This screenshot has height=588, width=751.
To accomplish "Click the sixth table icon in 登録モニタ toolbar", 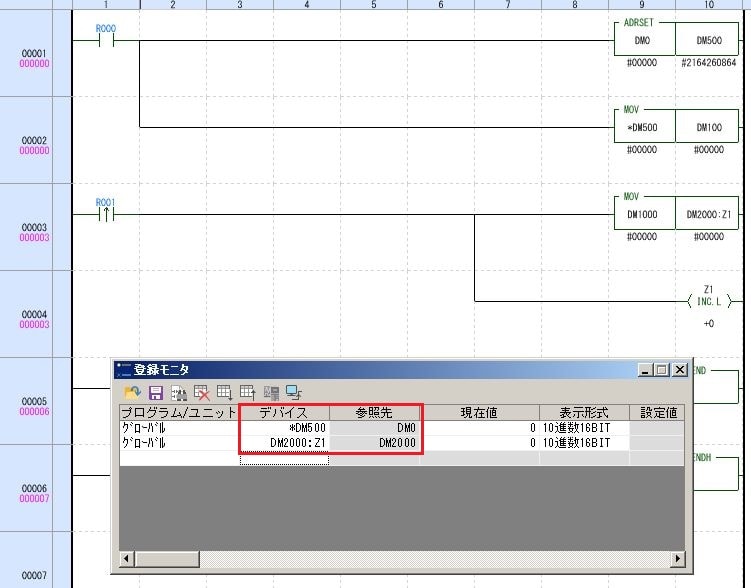I will pos(247,393).
